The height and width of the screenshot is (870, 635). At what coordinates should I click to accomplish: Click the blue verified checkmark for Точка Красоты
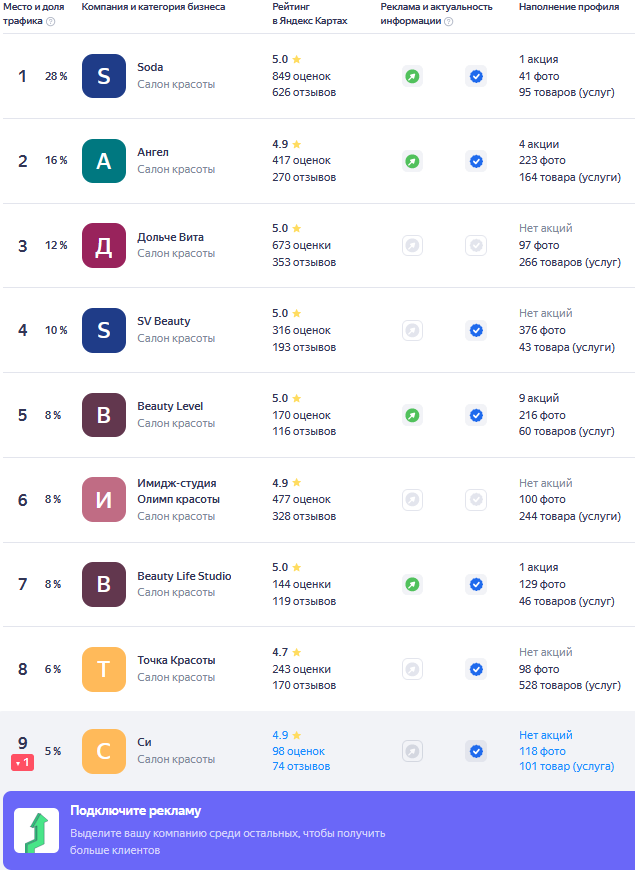point(476,669)
